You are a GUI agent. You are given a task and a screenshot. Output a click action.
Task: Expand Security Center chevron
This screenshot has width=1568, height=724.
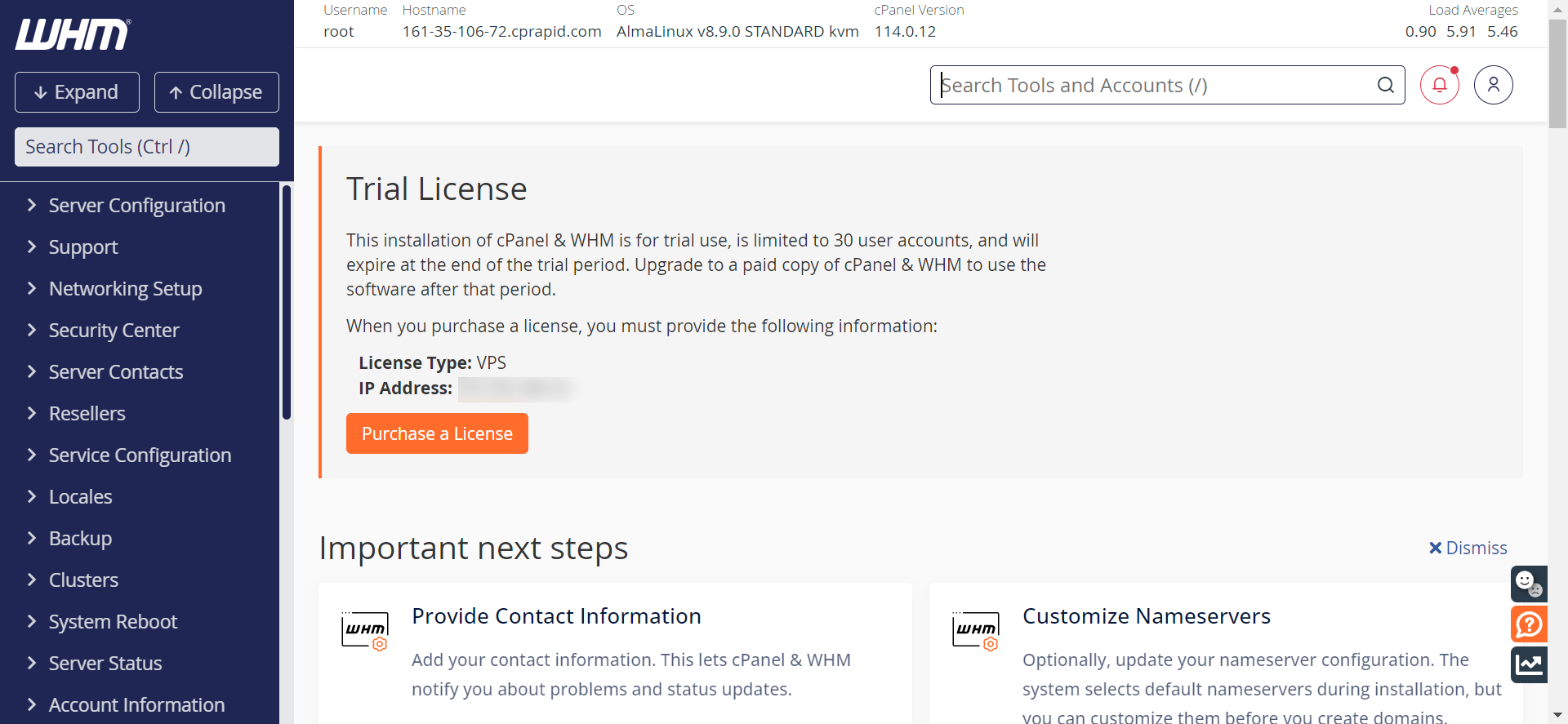(x=32, y=330)
